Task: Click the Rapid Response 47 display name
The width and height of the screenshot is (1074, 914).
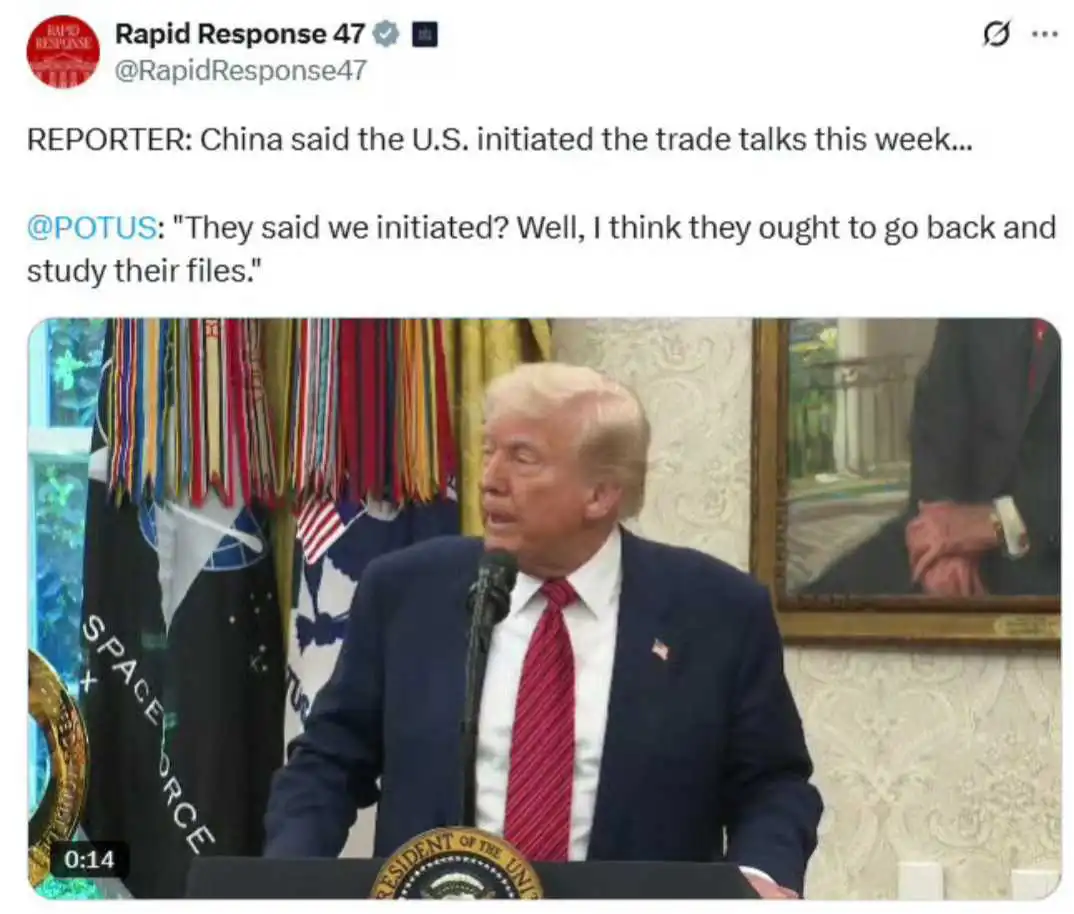Action: tap(240, 34)
